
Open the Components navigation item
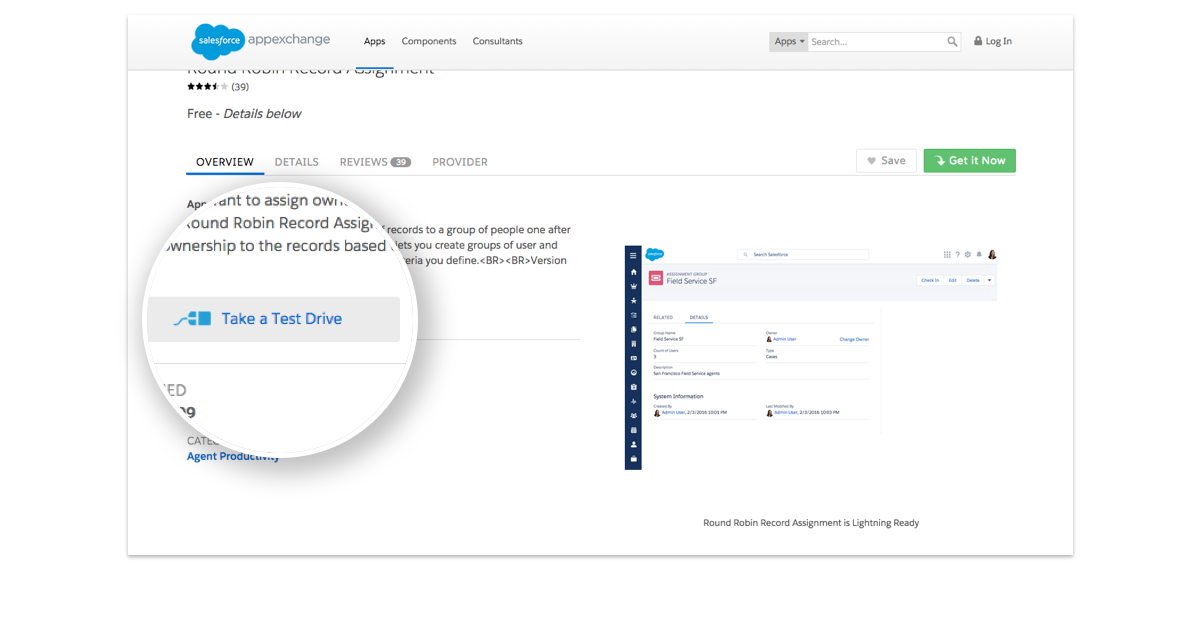click(429, 42)
